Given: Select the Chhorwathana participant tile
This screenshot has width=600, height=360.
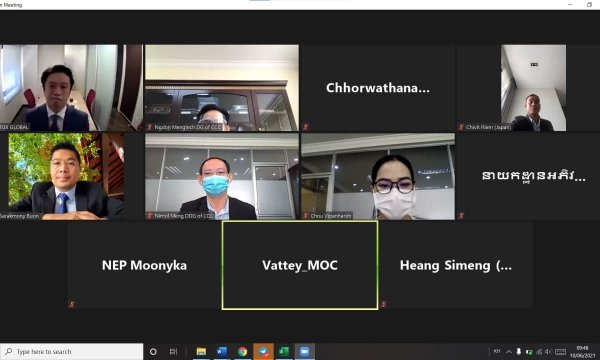Looking at the screenshot, I should coord(378,88).
